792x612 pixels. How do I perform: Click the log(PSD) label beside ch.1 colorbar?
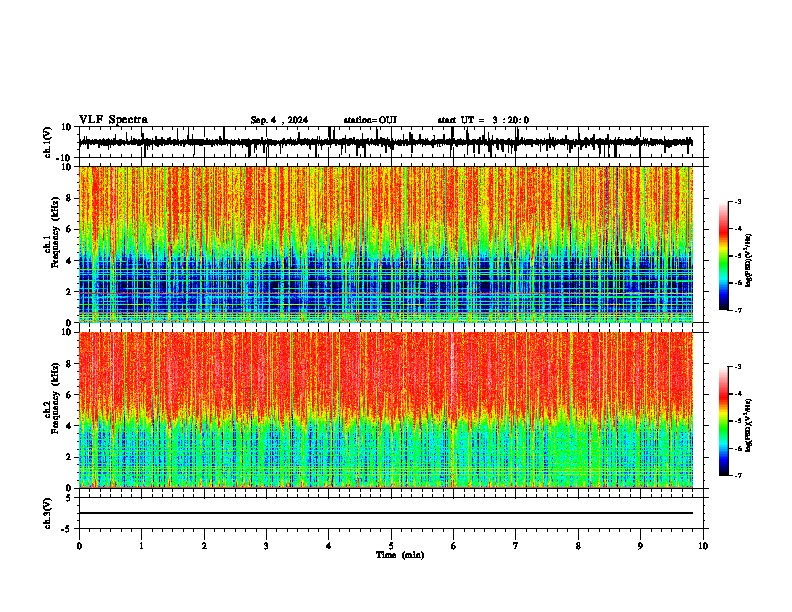click(x=748, y=261)
